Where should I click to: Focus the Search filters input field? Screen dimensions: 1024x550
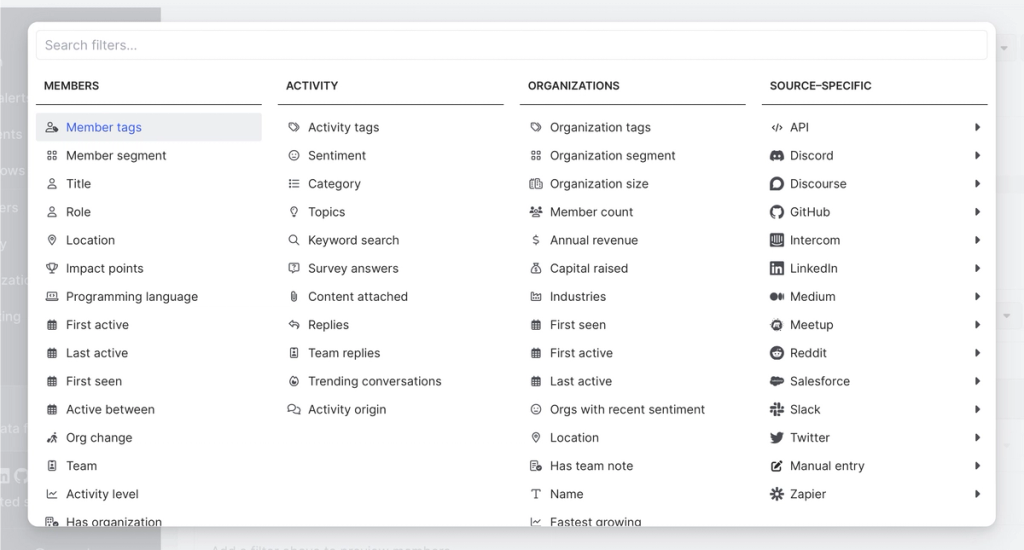point(511,45)
